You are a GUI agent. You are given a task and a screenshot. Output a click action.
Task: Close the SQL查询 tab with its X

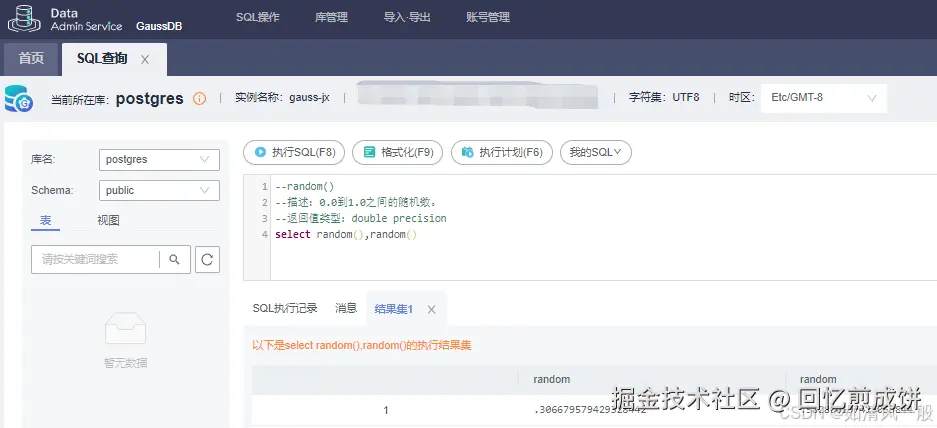point(145,59)
